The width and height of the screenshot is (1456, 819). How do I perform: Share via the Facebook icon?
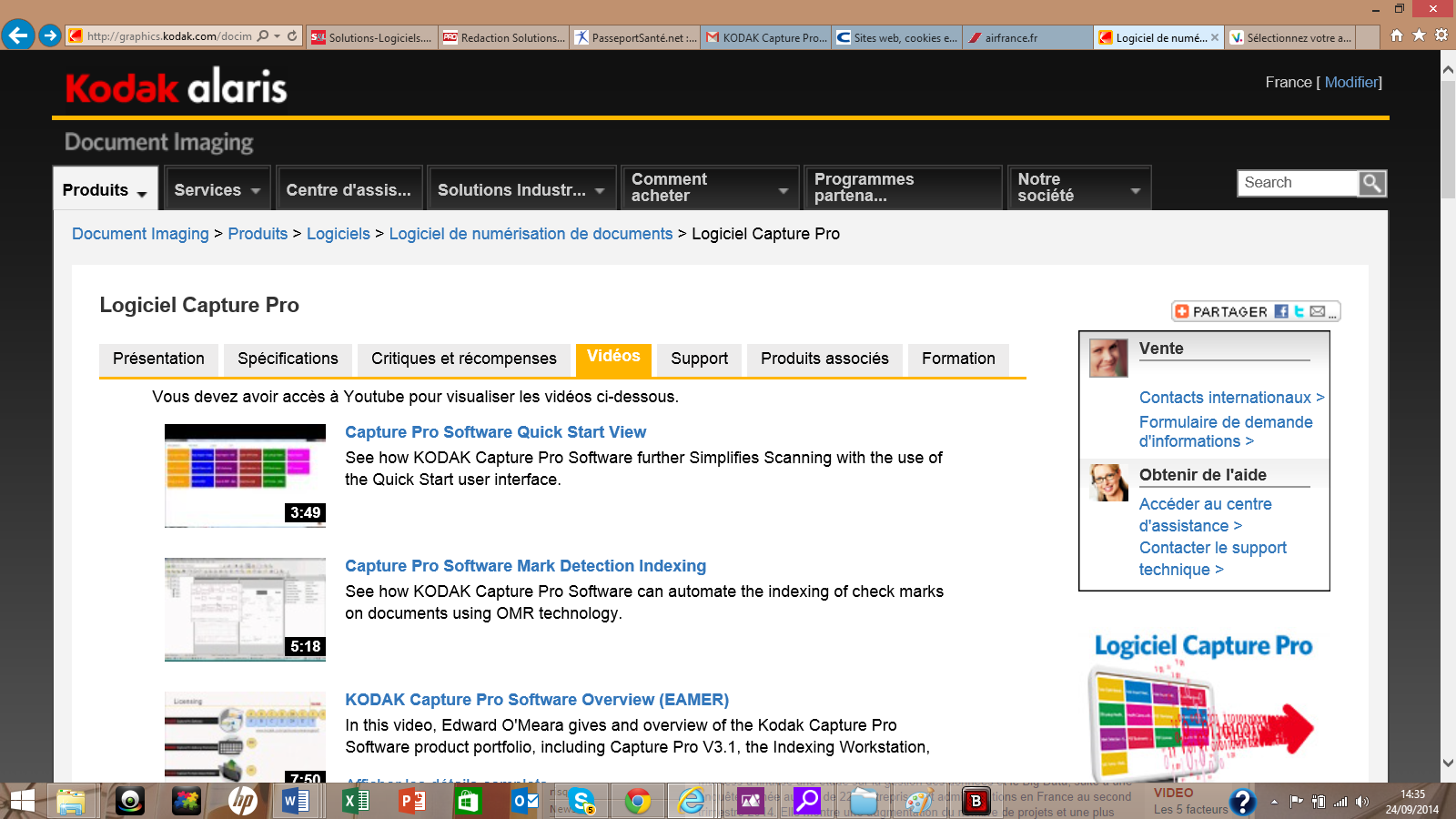[x=1281, y=311]
